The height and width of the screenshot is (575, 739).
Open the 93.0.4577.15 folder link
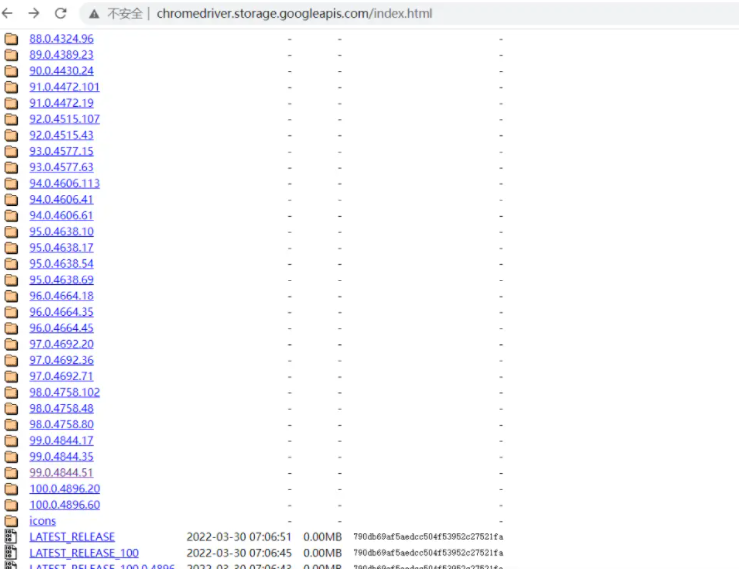tap(61, 151)
